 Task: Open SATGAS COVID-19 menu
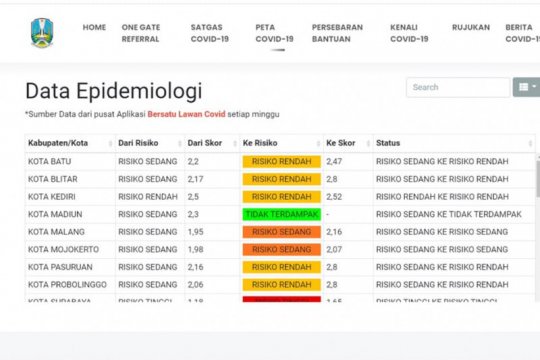tap(210, 33)
